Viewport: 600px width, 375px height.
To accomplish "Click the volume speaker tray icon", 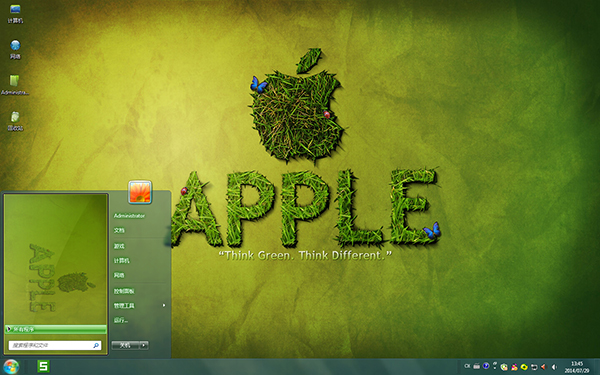I will click(554, 367).
